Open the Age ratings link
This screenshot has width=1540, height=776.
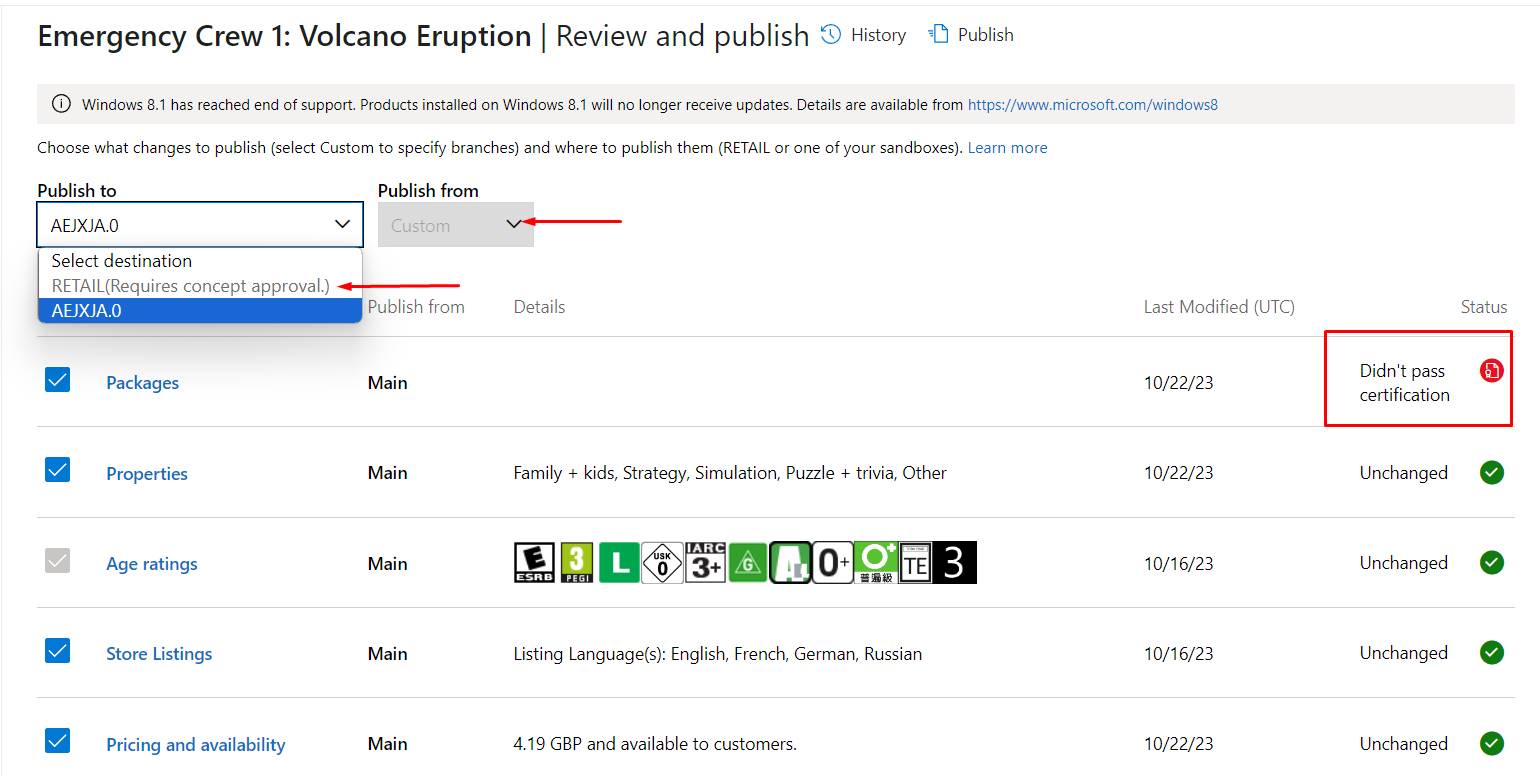pos(152,564)
